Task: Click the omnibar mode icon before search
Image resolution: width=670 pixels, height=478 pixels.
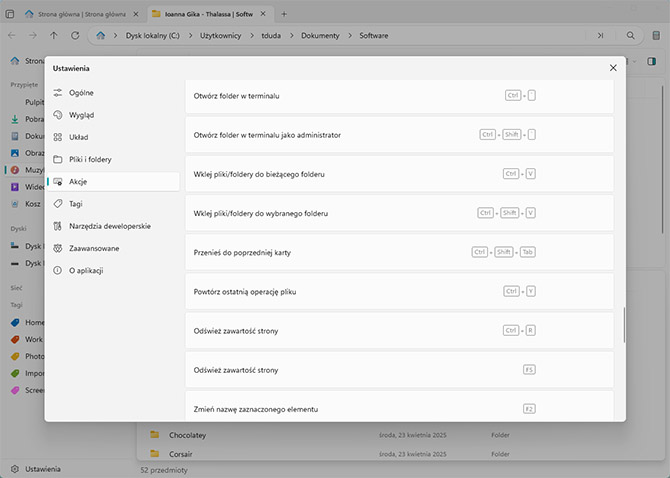Action: (600, 35)
